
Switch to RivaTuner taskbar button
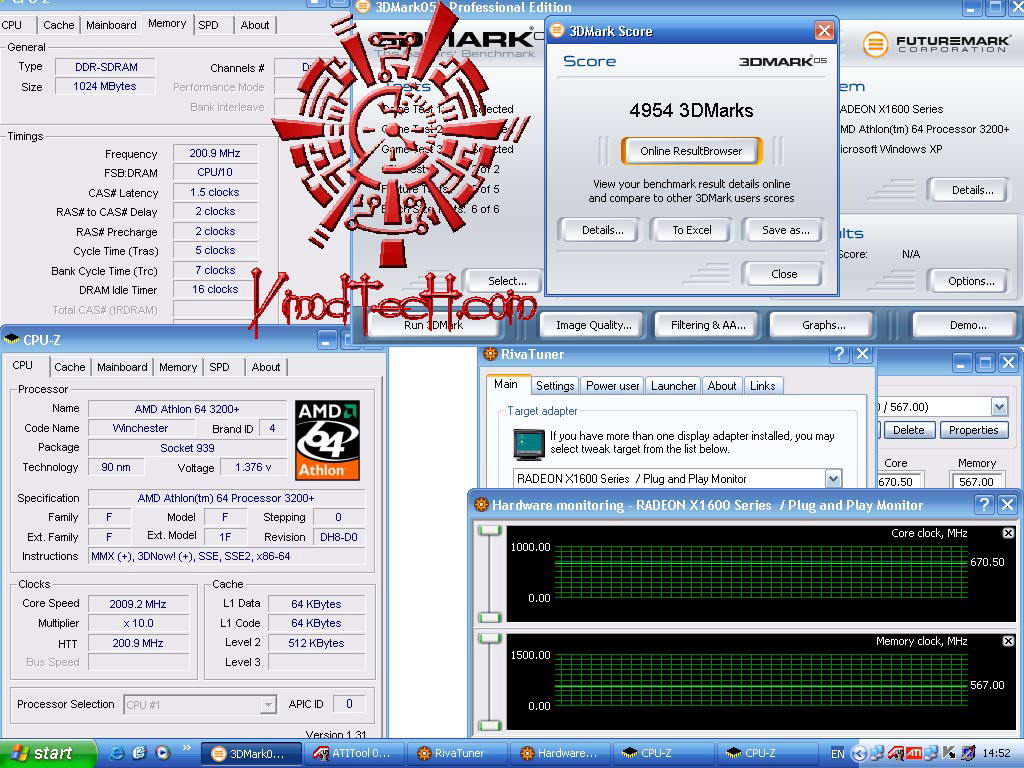(x=456, y=754)
